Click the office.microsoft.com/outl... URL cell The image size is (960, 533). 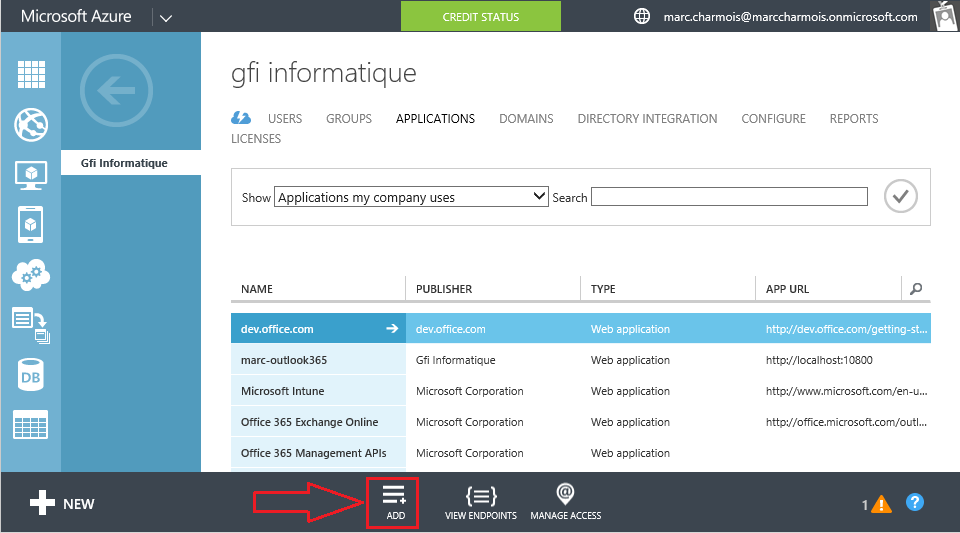[x=846, y=422]
